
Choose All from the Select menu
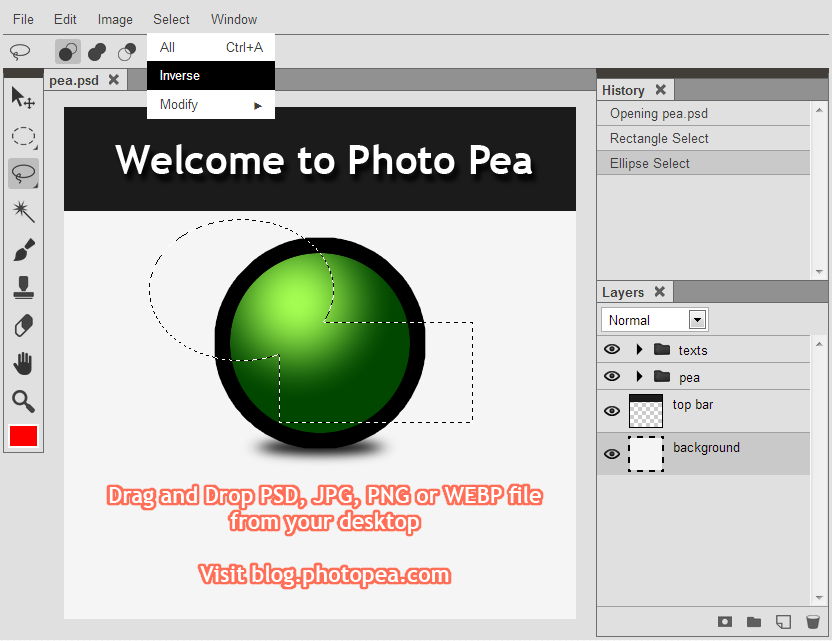pyautogui.click(x=211, y=47)
